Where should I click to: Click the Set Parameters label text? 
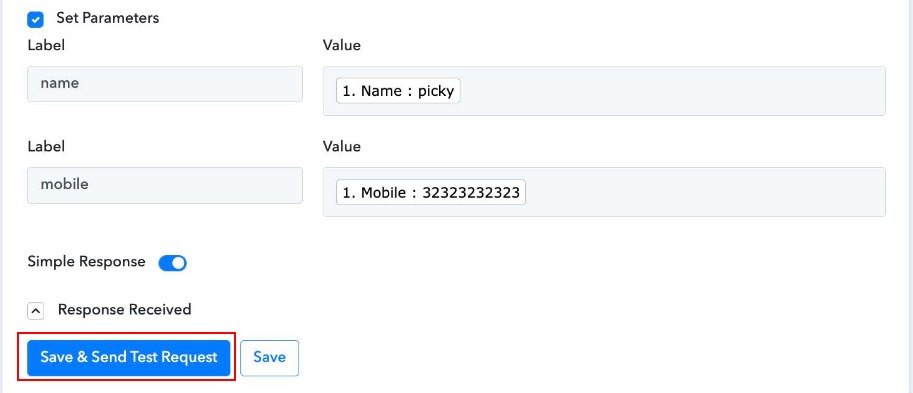click(x=108, y=18)
